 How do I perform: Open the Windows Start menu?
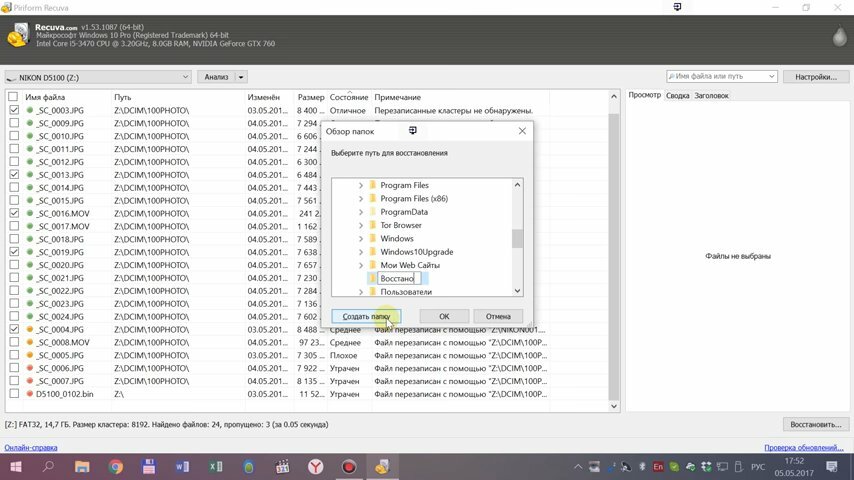[16, 467]
